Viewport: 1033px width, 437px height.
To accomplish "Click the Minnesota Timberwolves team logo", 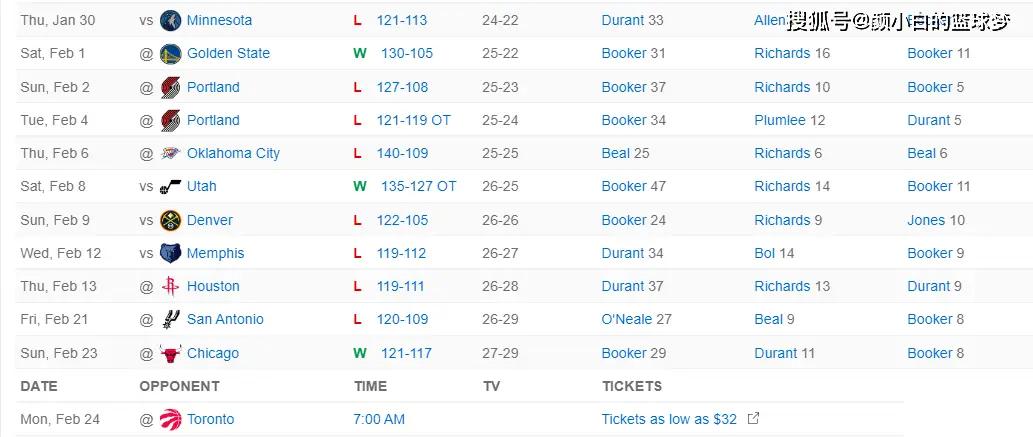I will 171,20.
